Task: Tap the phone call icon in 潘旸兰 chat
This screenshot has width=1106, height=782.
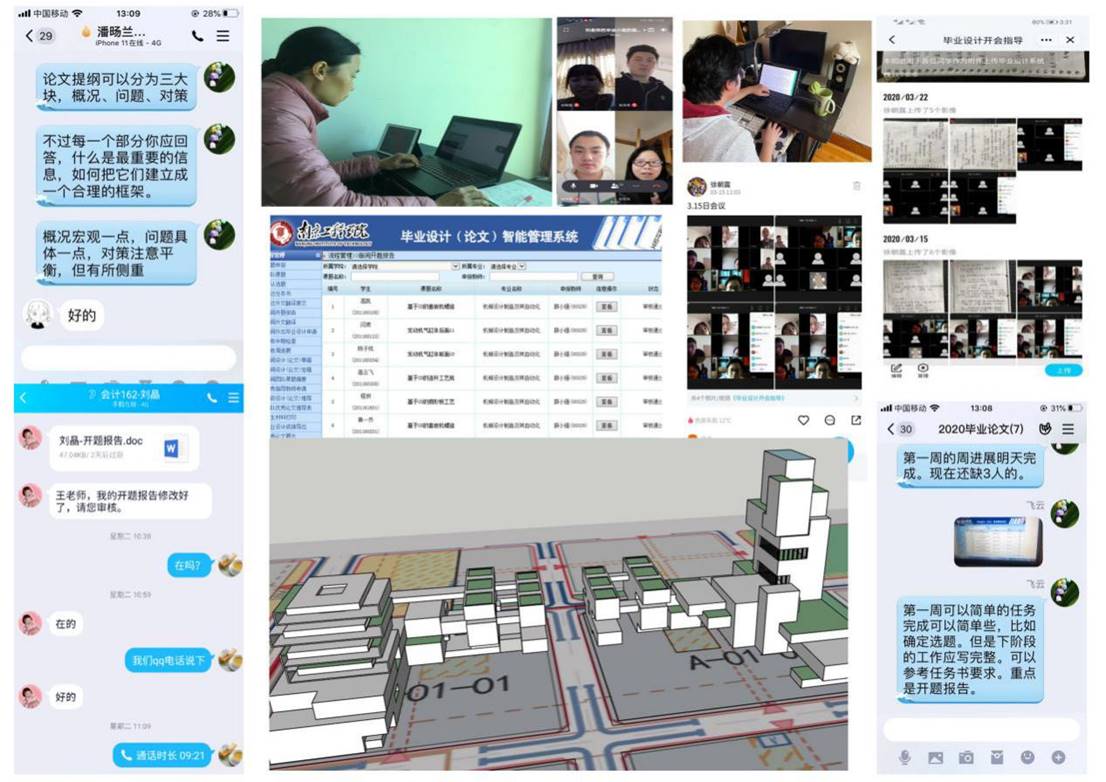Action: (x=197, y=36)
